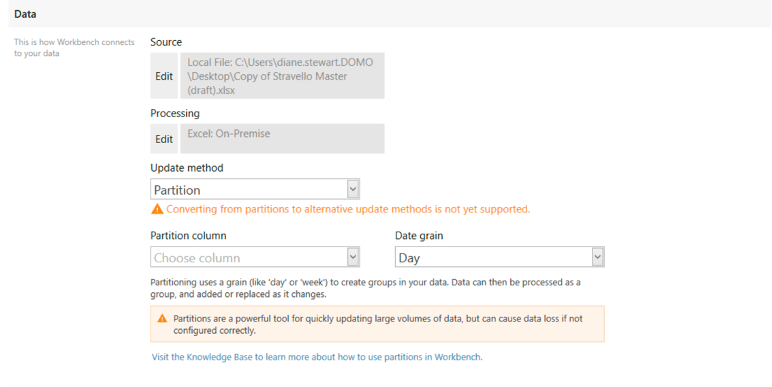
Task: Open the Choose column partition dropdown
Action: click(x=255, y=258)
